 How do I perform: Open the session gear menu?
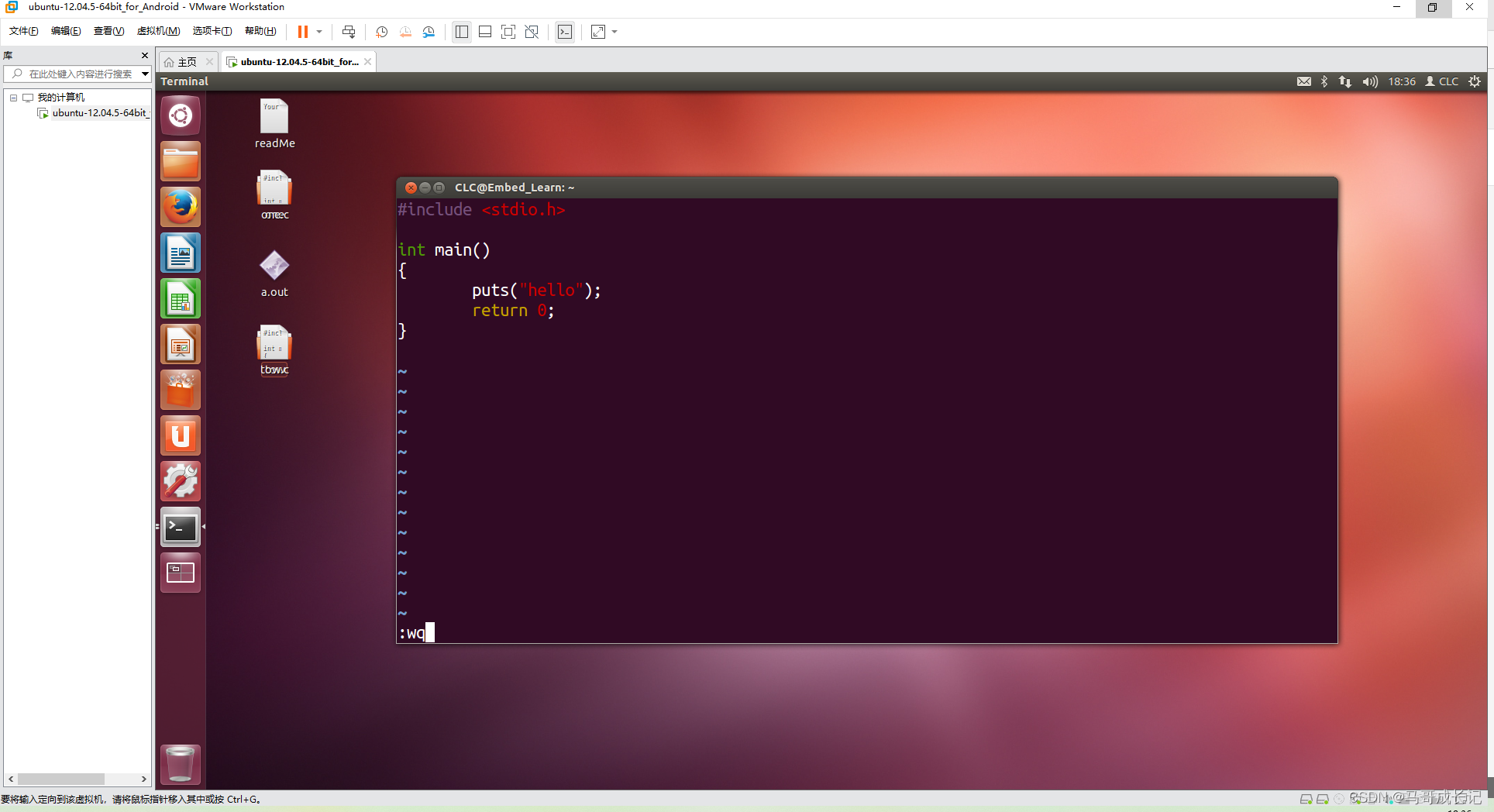click(1475, 81)
